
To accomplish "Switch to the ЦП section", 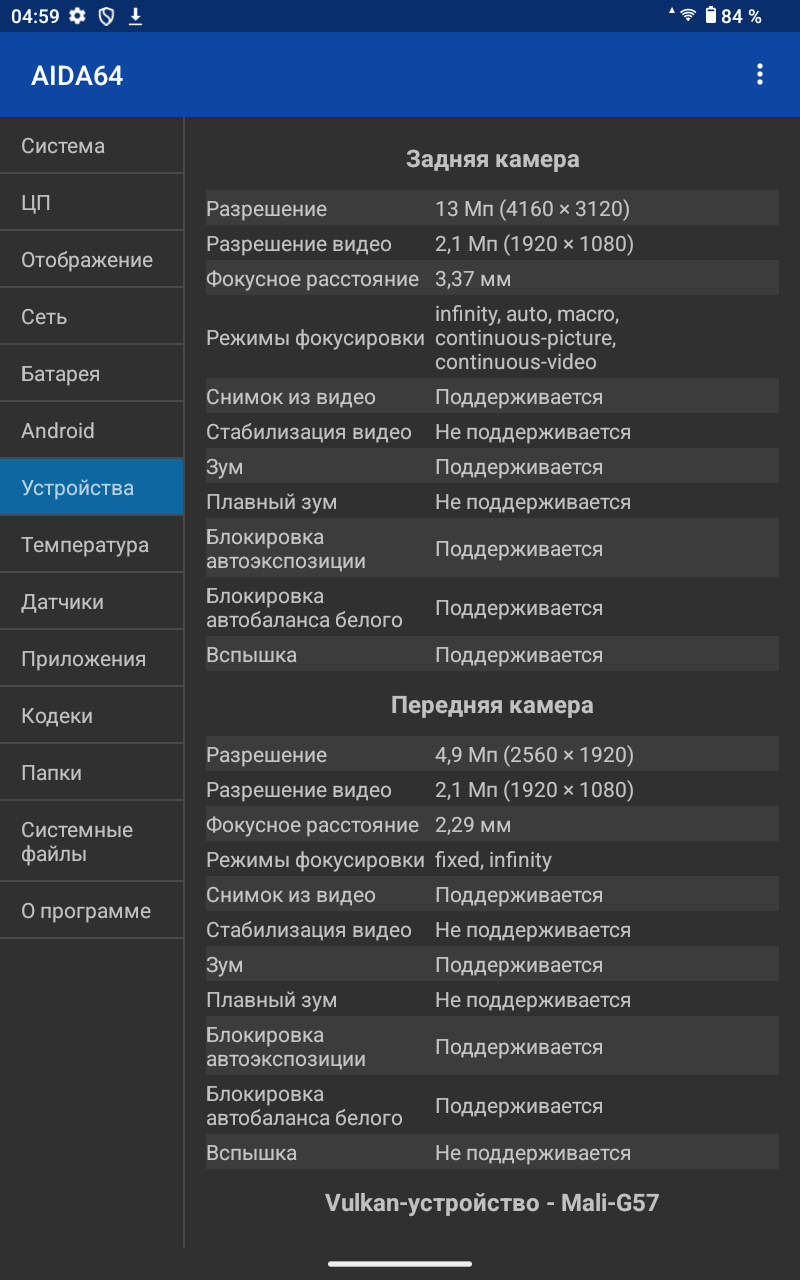I will pos(91,203).
